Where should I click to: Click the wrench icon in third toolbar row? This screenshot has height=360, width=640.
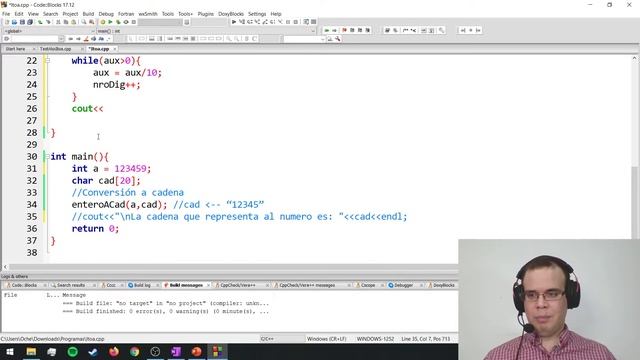[x=338, y=39]
